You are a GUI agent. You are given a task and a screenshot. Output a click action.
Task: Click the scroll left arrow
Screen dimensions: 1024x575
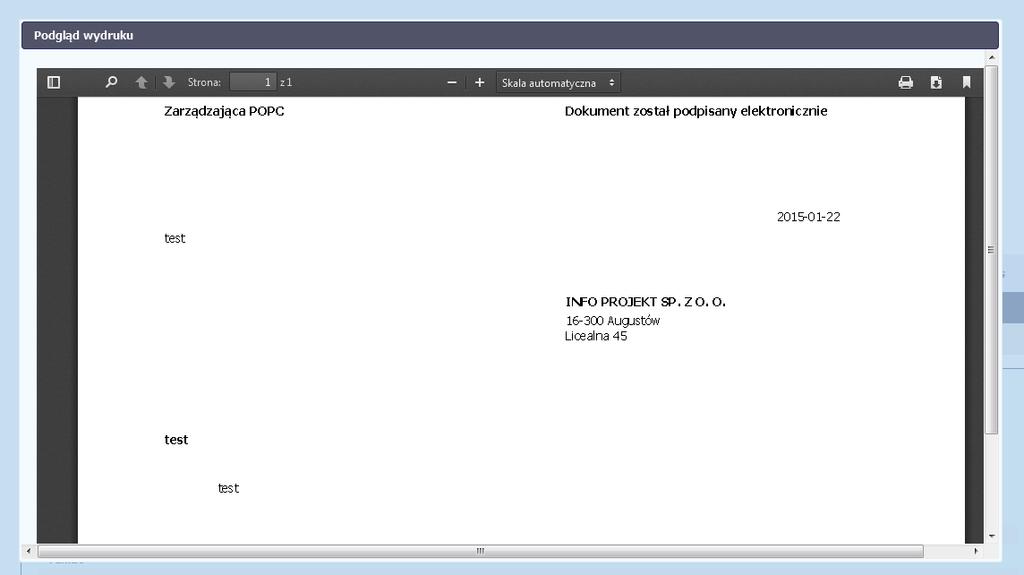28,551
